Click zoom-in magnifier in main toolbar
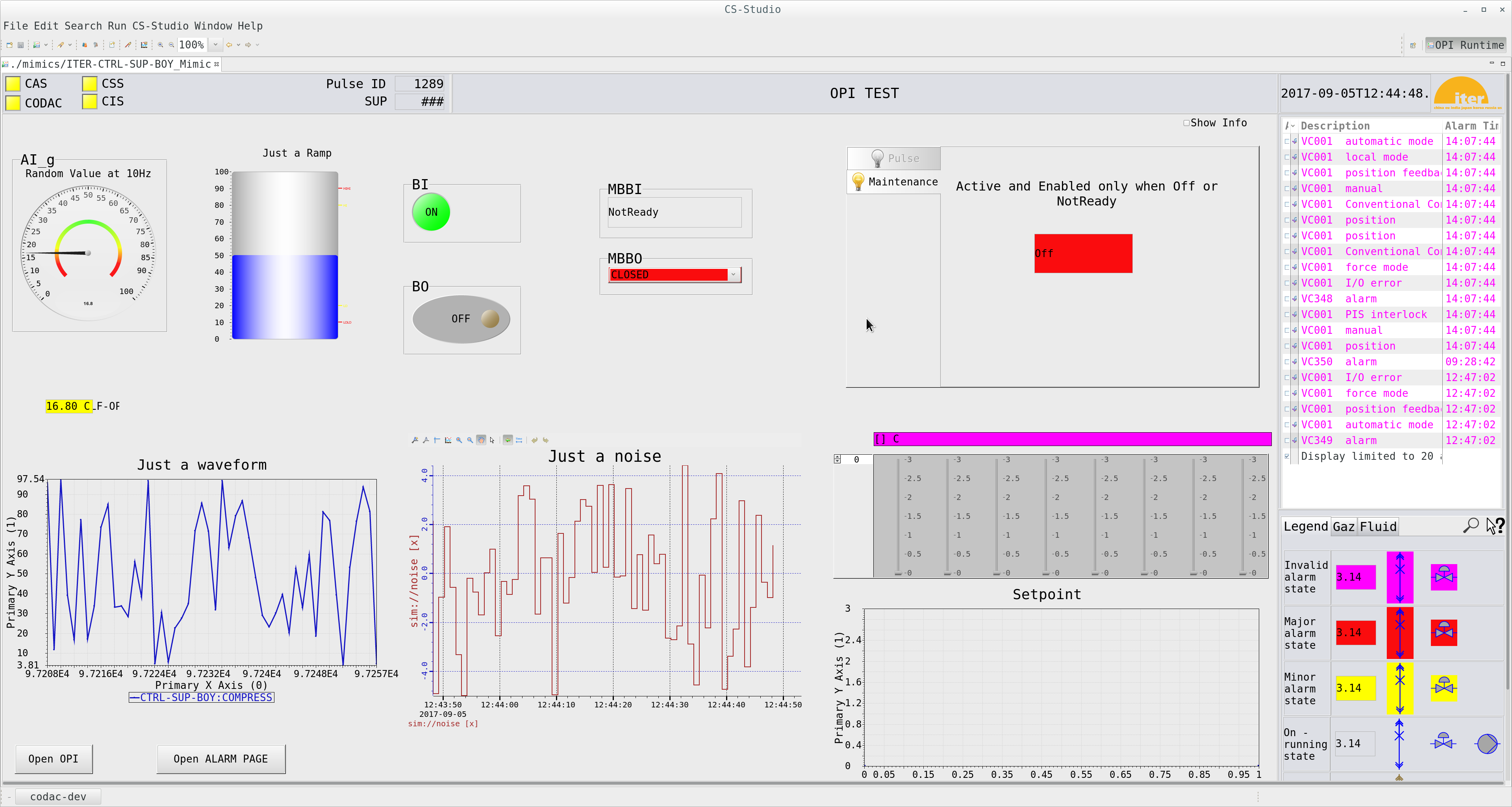Viewport: 1512px width, 807px height. click(x=161, y=45)
